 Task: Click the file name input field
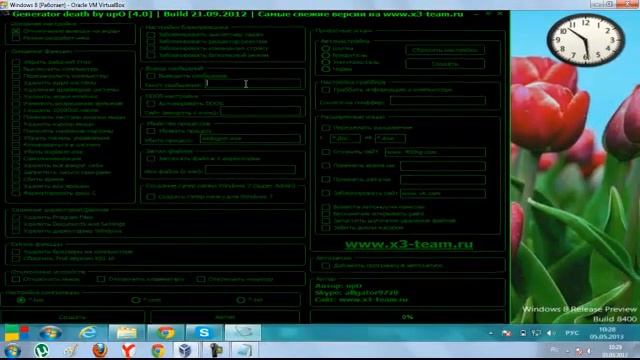[250, 170]
